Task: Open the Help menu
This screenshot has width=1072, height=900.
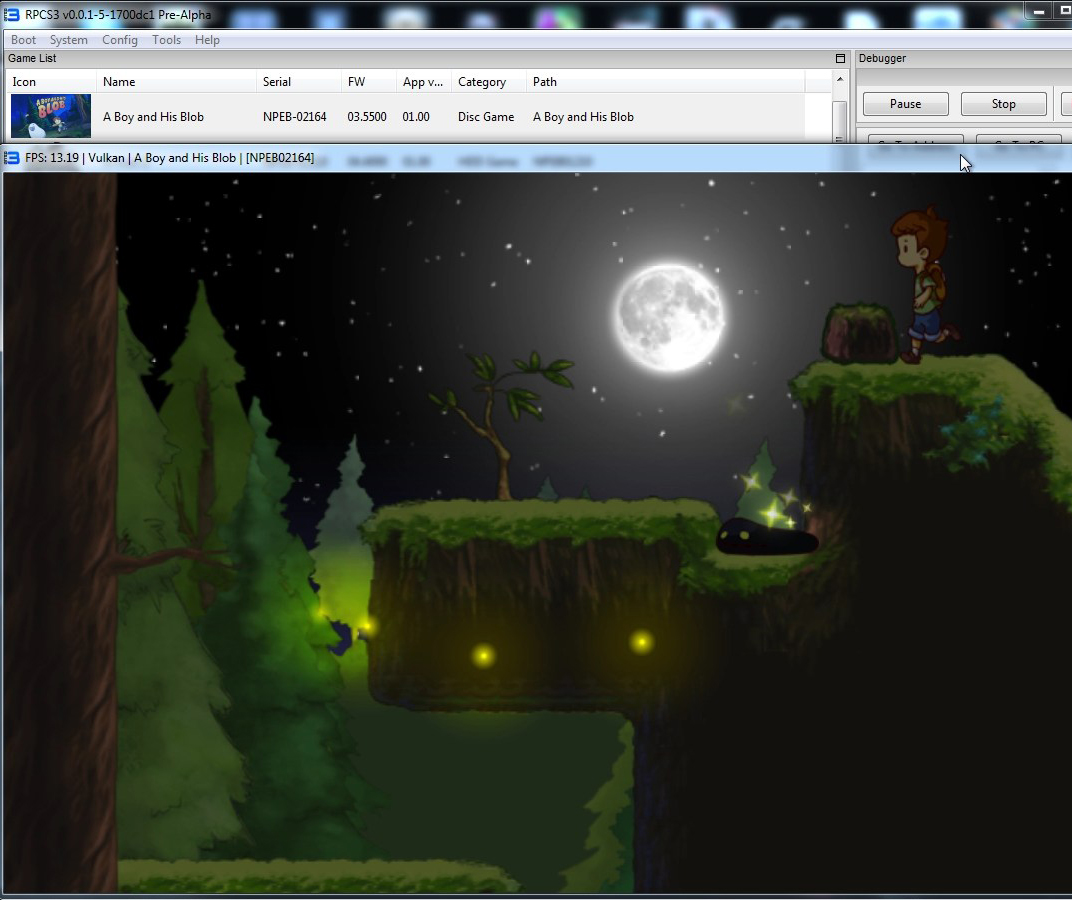Action: 207,40
